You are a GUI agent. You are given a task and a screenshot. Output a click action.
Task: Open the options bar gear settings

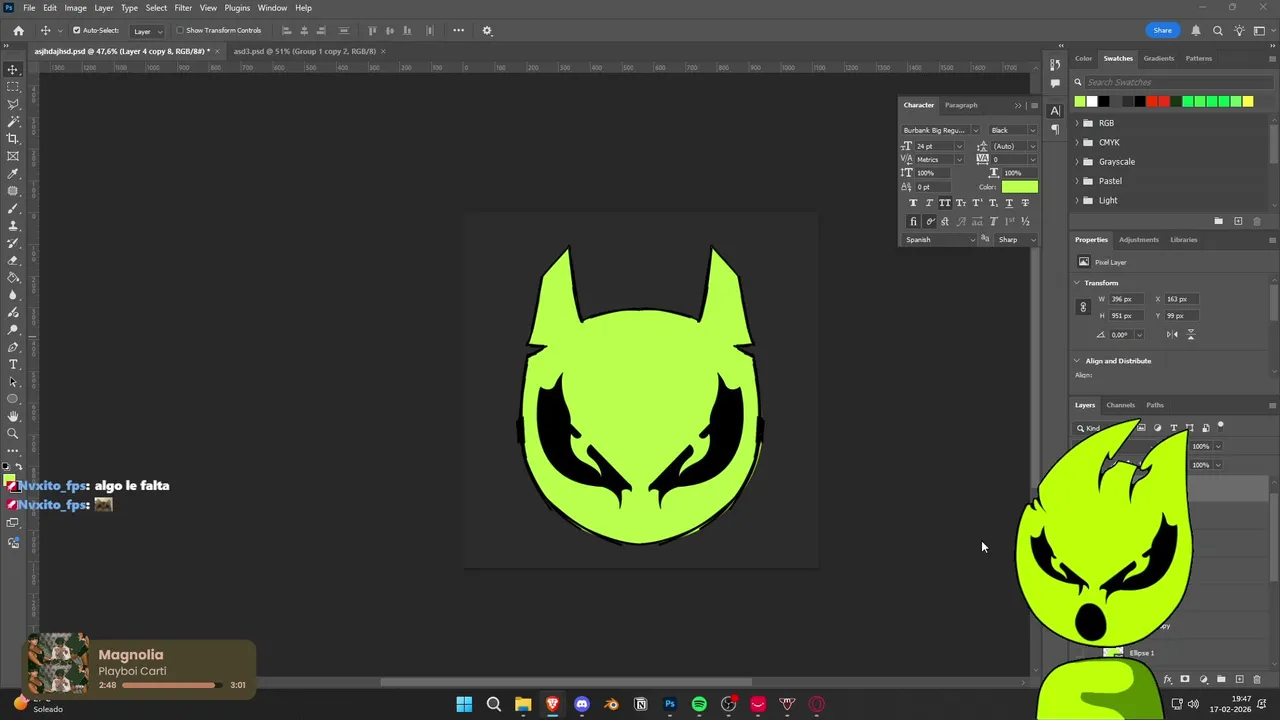tap(487, 31)
